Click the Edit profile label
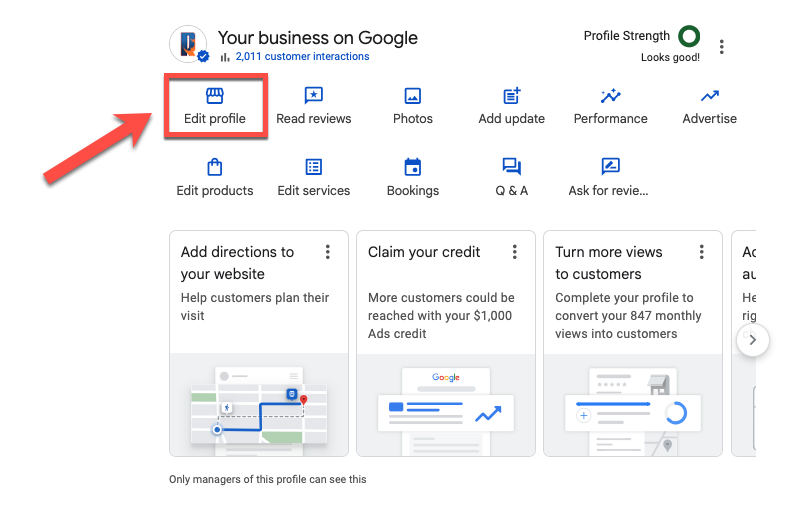809x511 pixels. (x=215, y=119)
